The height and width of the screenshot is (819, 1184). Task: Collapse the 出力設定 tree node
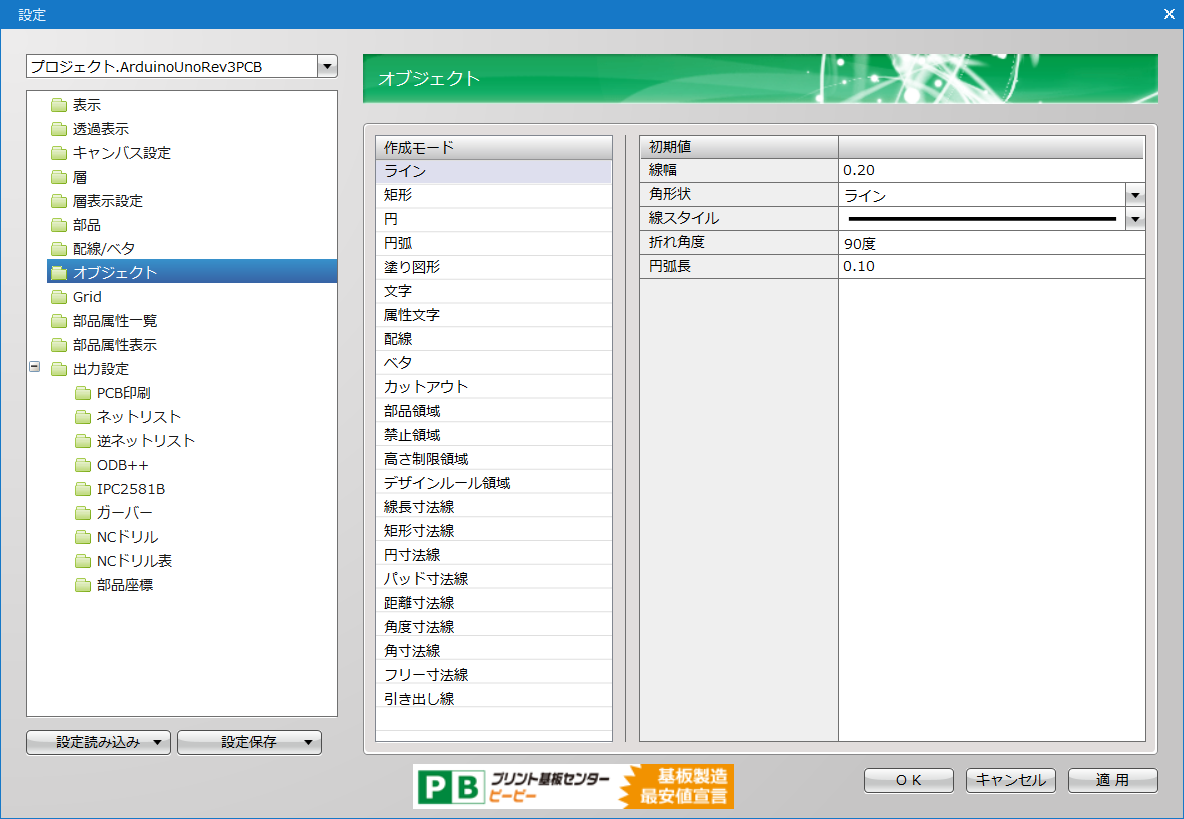point(35,367)
